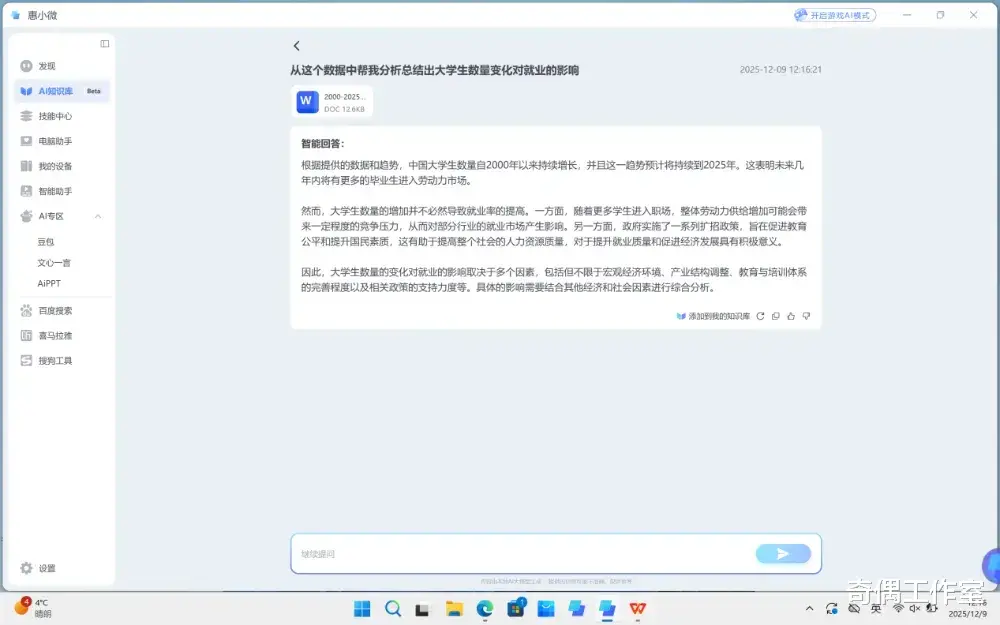Open Task View on the taskbar
The width and height of the screenshot is (1000, 625).
point(422,610)
